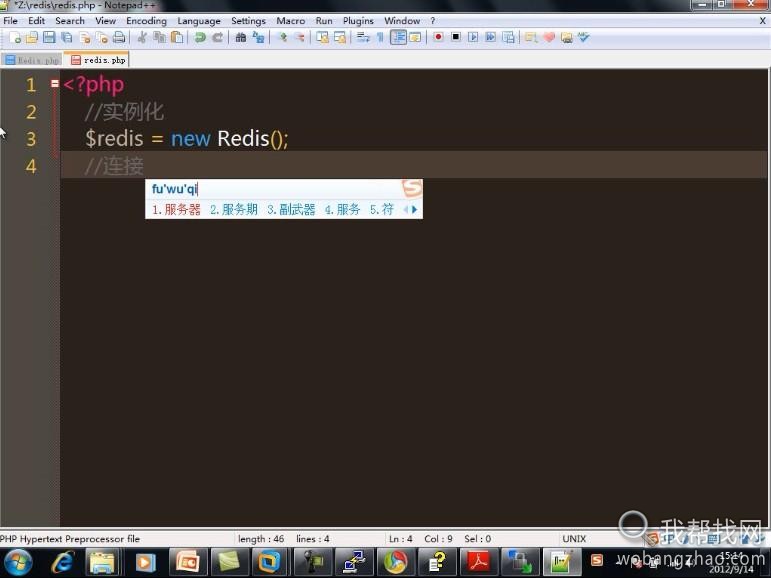
Task: Print the document via toolbar printer icon
Action: (119, 37)
